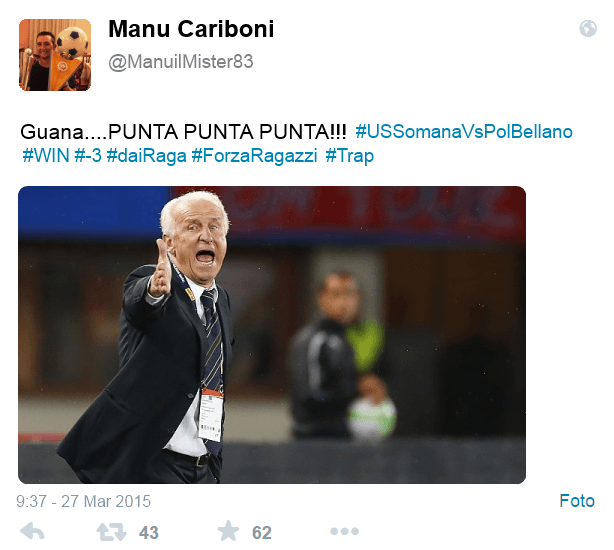View the 62 favorites count
The image size is (614, 550).
point(262,532)
